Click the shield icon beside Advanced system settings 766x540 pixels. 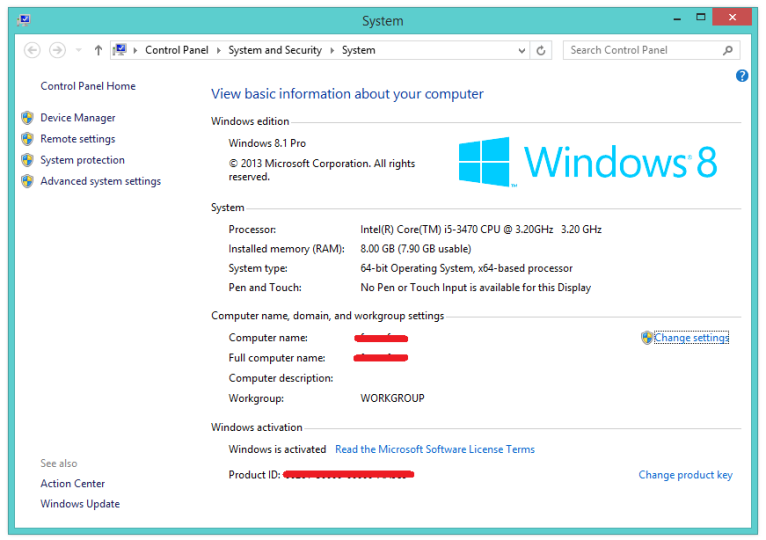[x=27, y=181]
